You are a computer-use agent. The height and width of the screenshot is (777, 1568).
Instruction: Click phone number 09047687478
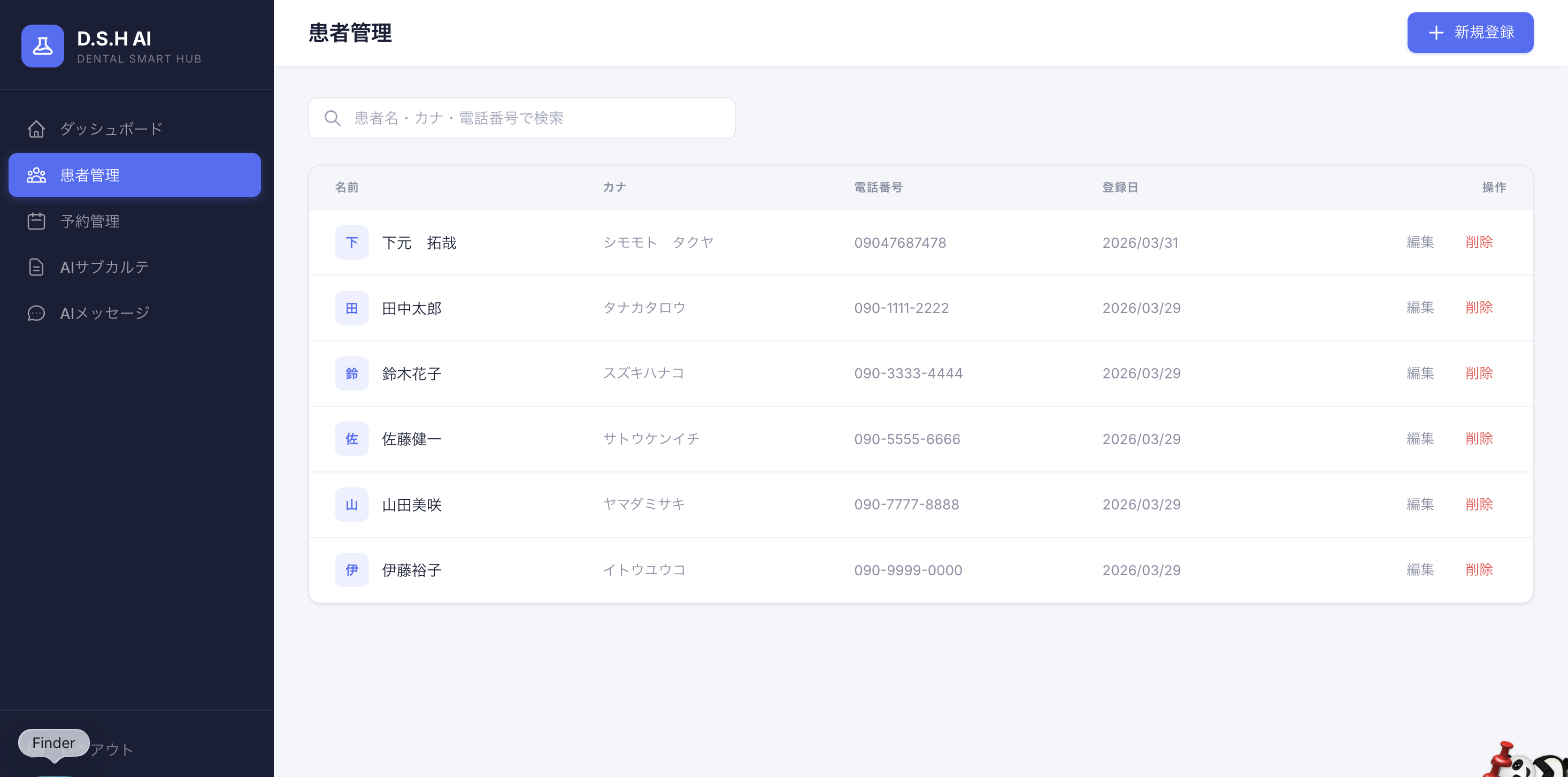(900, 243)
